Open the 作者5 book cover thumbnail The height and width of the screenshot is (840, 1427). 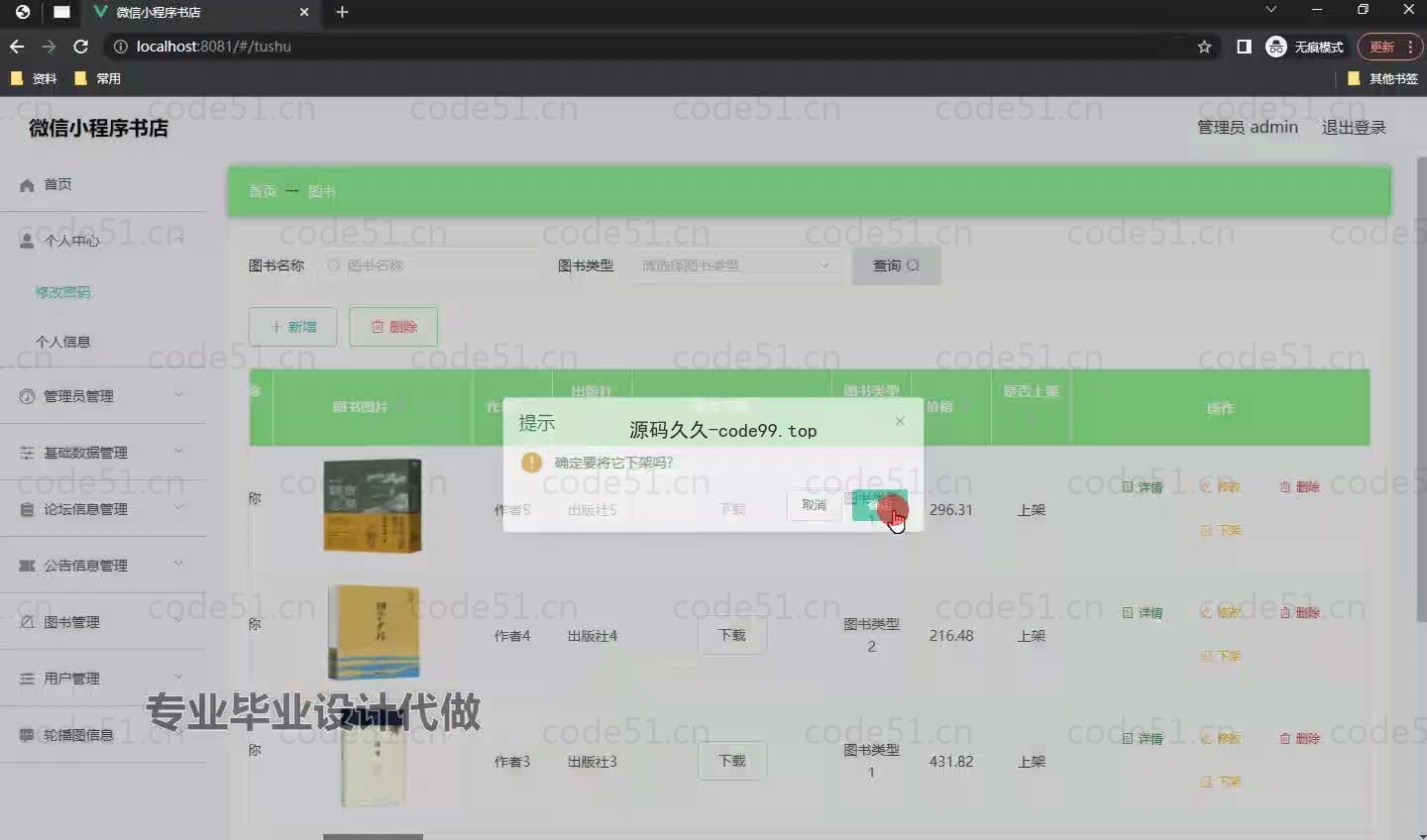(x=373, y=505)
